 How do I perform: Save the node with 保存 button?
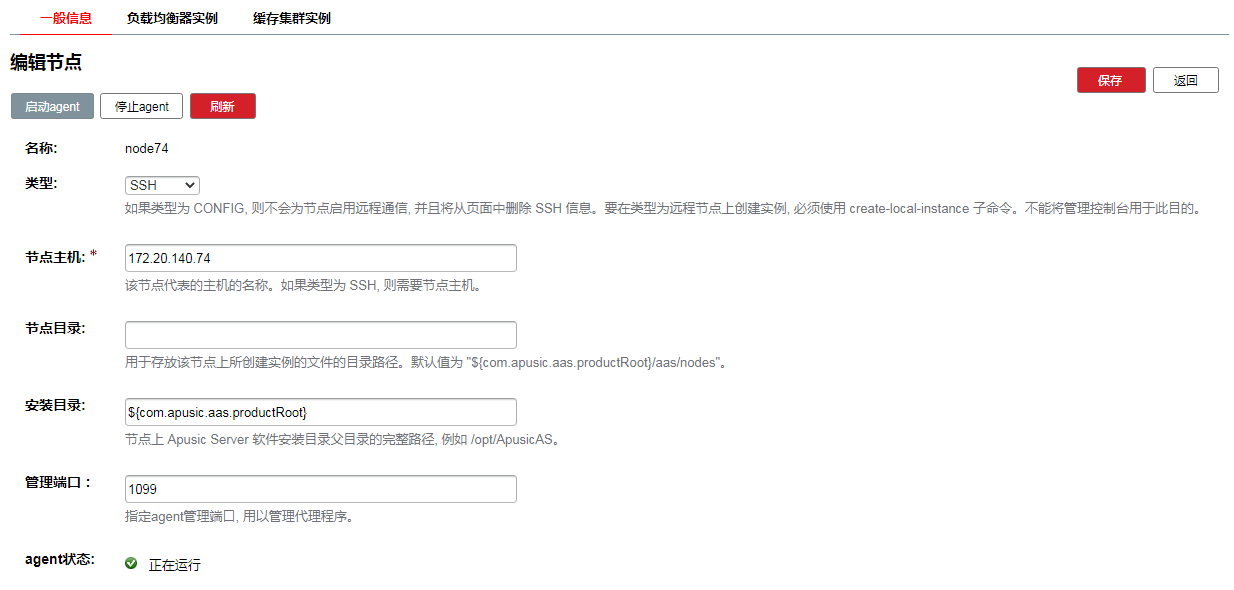click(1110, 80)
